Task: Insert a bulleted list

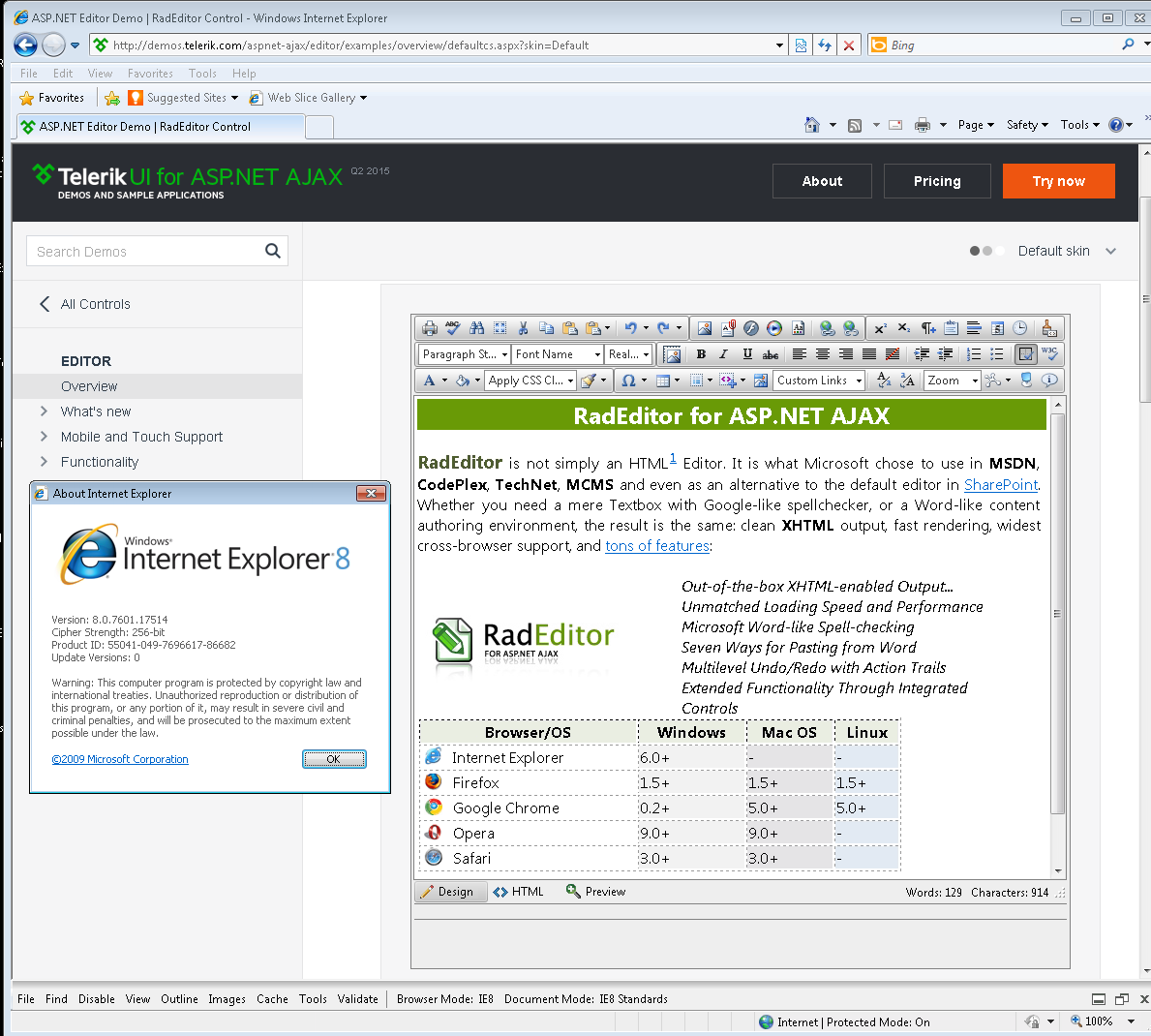Action: tap(997, 354)
